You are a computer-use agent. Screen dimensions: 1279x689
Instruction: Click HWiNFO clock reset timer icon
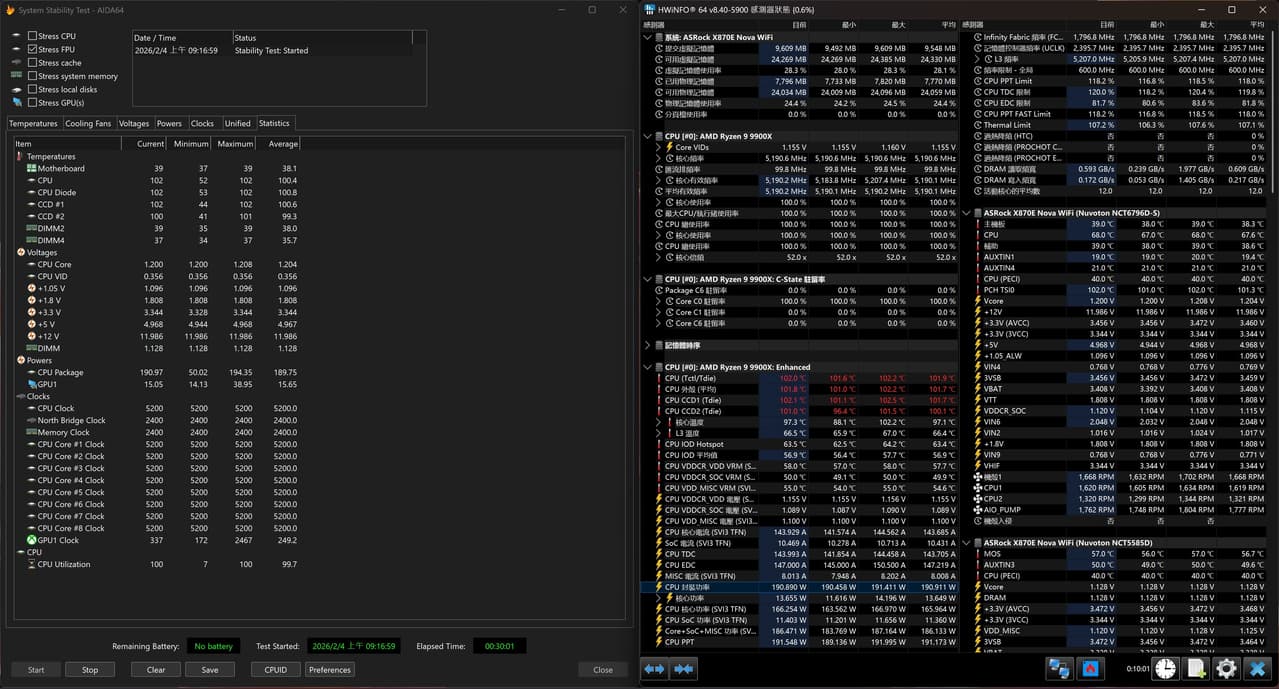coord(1165,669)
